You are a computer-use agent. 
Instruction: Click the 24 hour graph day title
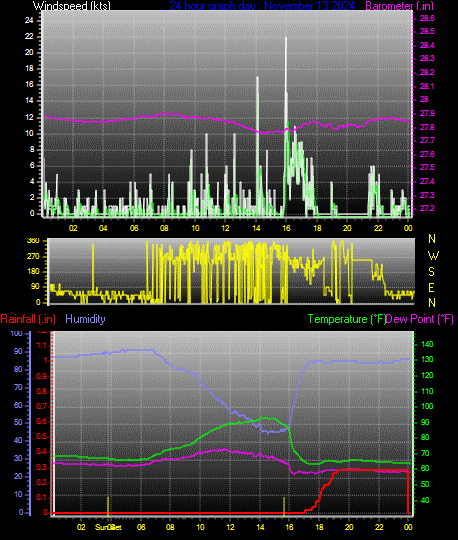tap(262, 6)
